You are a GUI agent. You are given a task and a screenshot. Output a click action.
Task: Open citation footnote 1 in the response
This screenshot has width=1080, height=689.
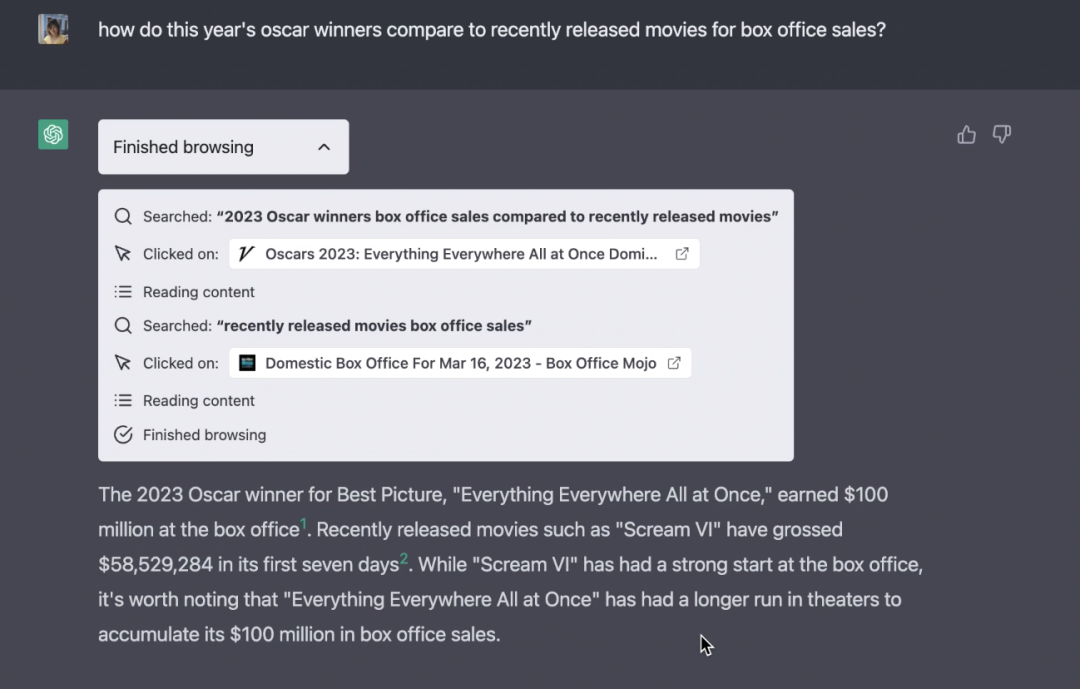304,523
